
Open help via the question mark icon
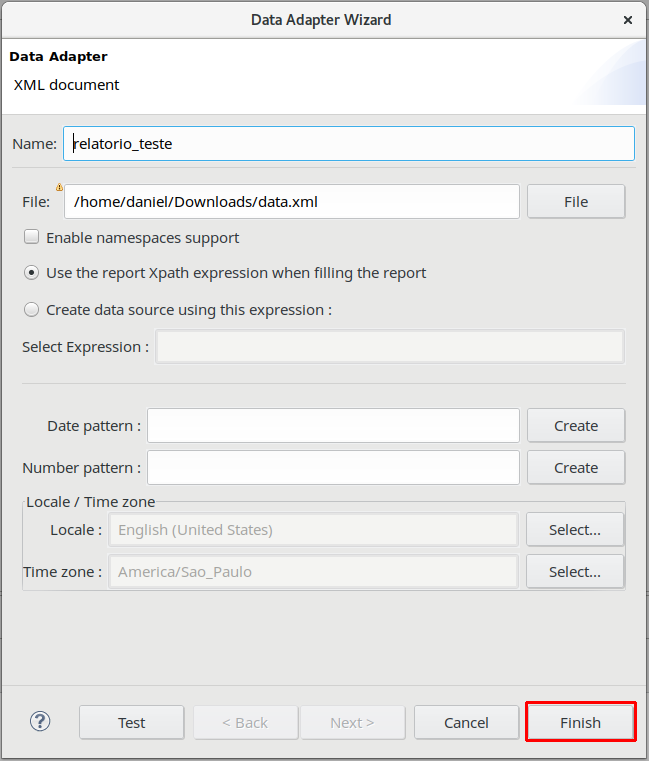(40, 721)
